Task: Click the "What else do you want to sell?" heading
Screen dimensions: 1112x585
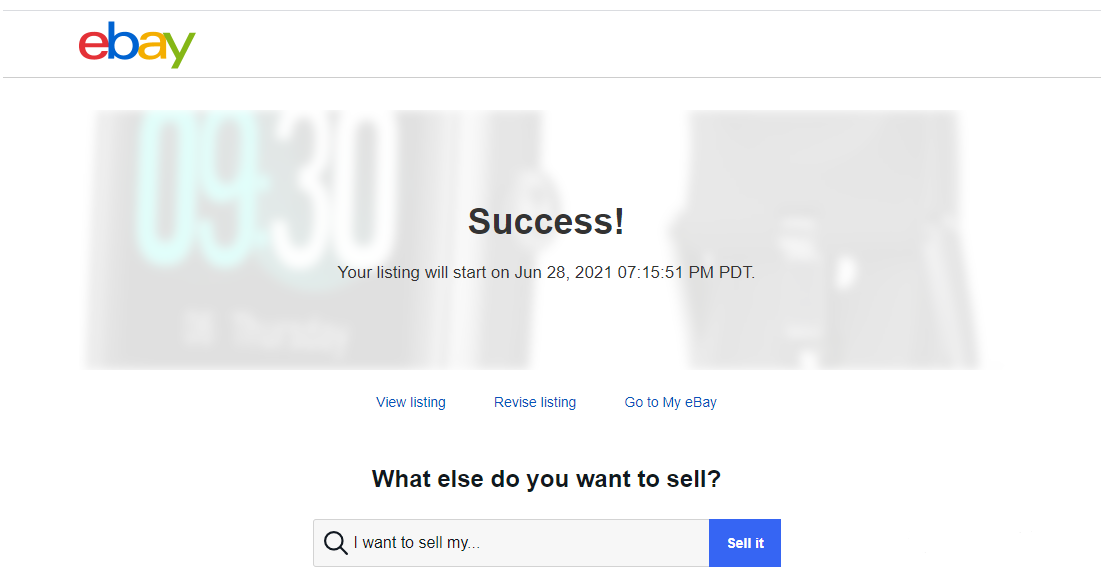Action: tap(546, 479)
